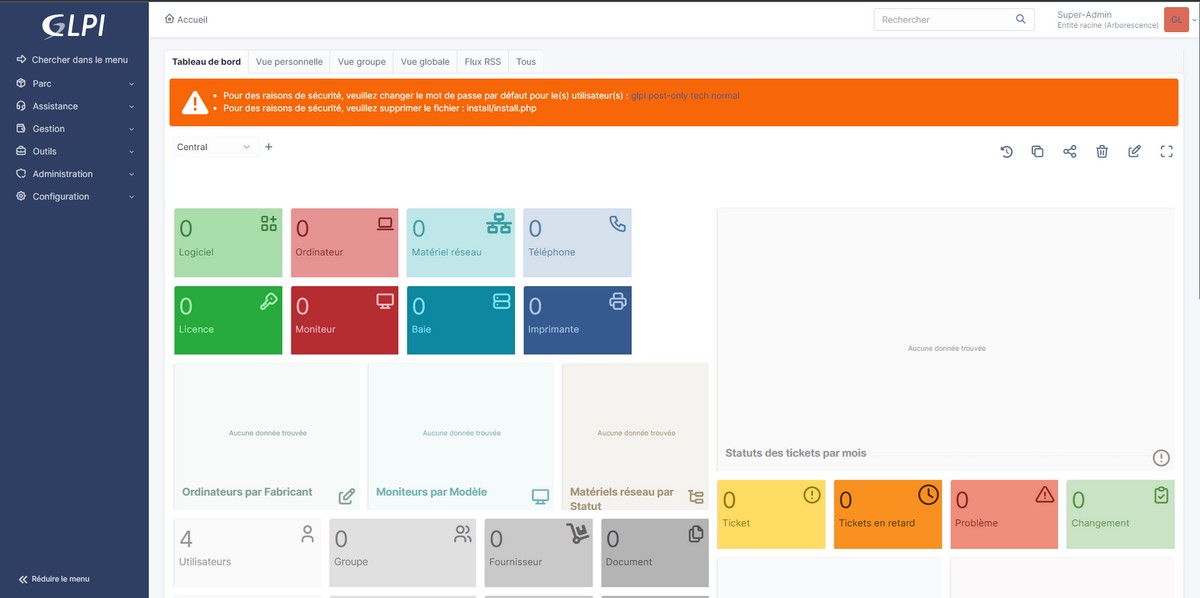Toggle fullscreen mode for the dashboard
This screenshot has height=598, width=1200.
[x=1166, y=151]
